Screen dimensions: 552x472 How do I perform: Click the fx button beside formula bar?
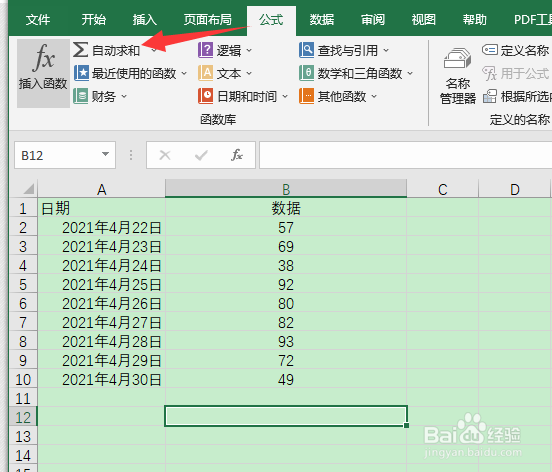point(237,155)
